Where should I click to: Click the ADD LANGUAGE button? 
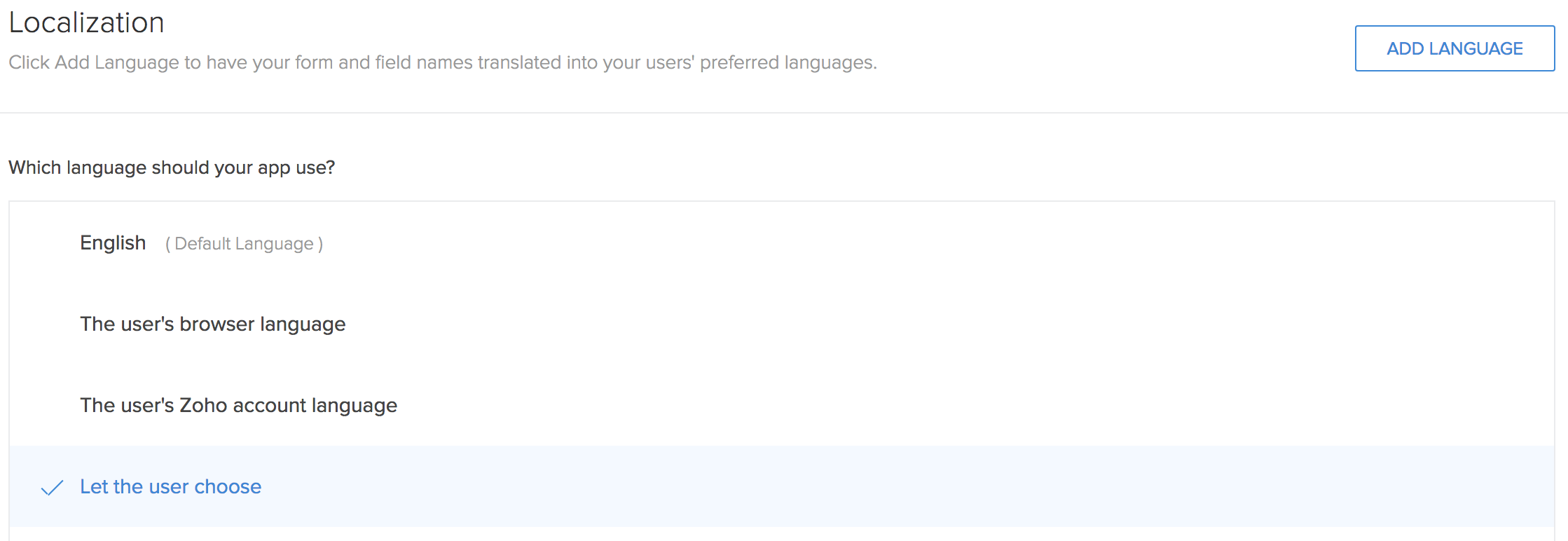click(1454, 48)
